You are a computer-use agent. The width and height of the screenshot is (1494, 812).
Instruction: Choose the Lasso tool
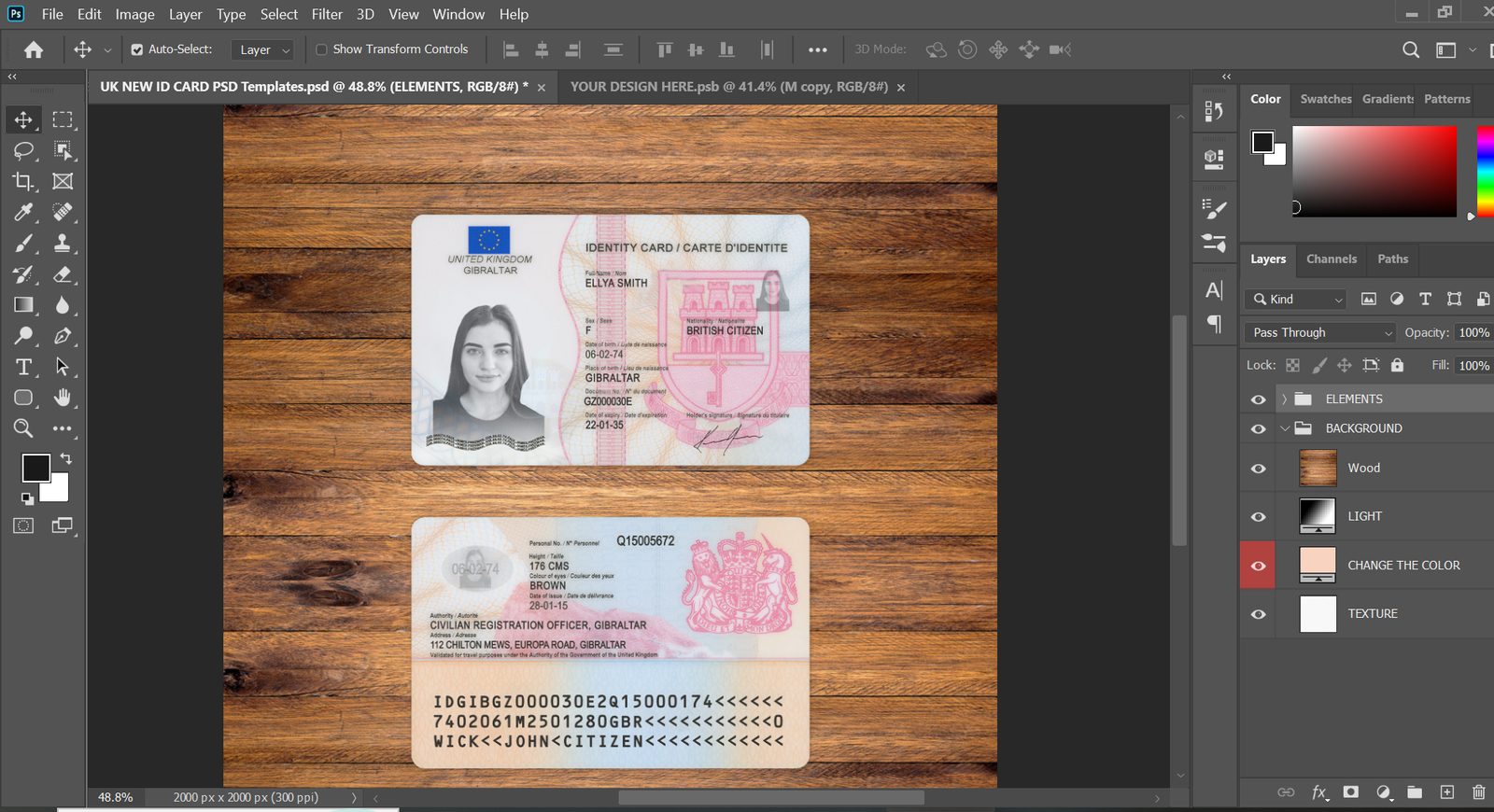(23, 150)
